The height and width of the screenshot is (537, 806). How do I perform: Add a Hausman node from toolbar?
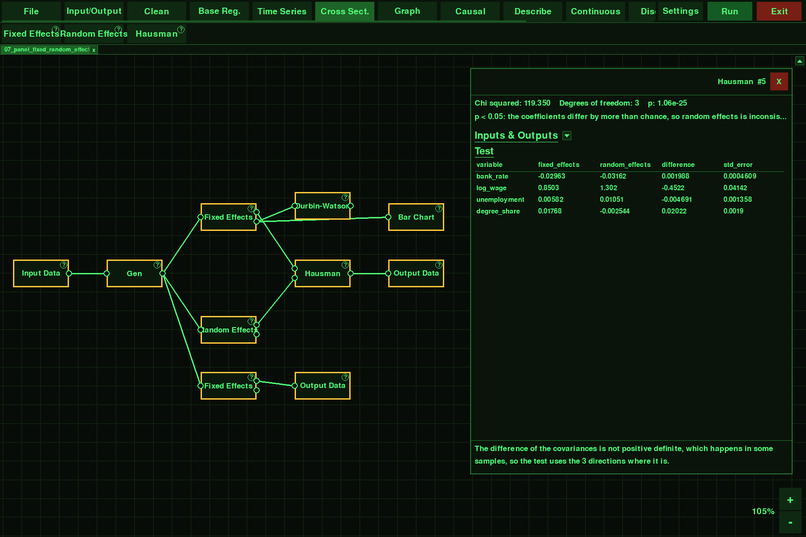[x=156, y=34]
